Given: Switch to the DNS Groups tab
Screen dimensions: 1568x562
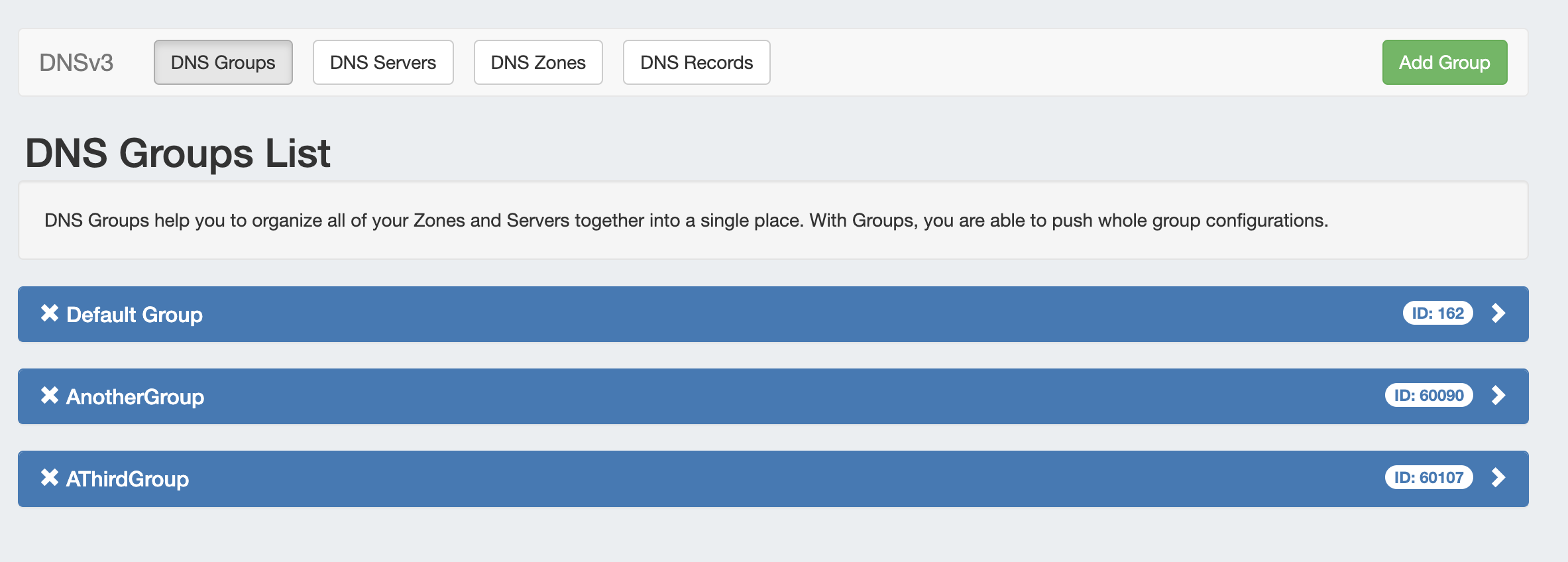Looking at the screenshot, I should coord(223,62).
